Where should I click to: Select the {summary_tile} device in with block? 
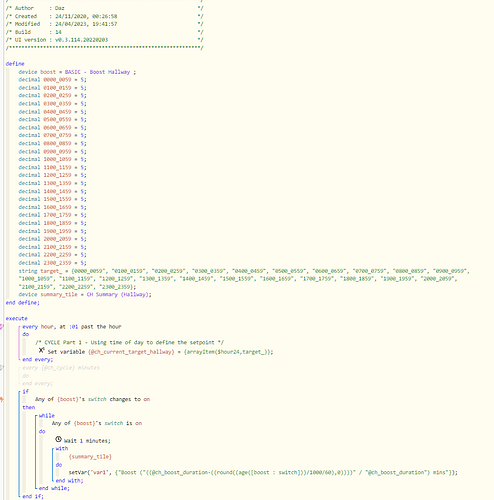click(x=90, y=457)
